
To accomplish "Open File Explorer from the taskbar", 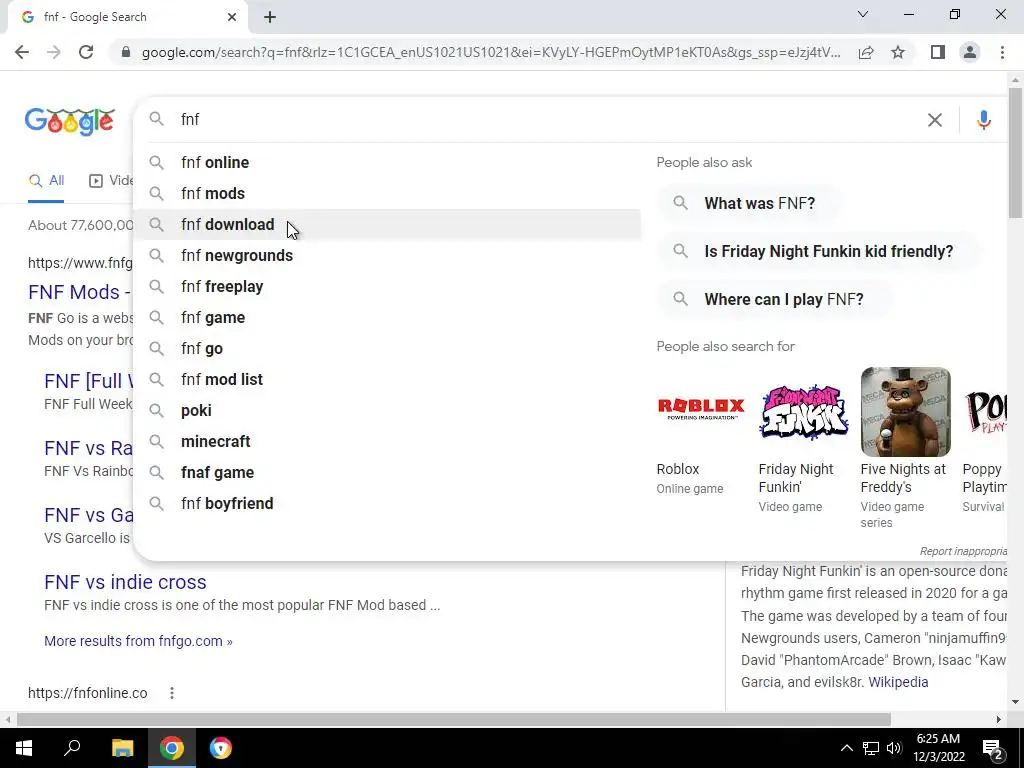I will click(122, 748).
